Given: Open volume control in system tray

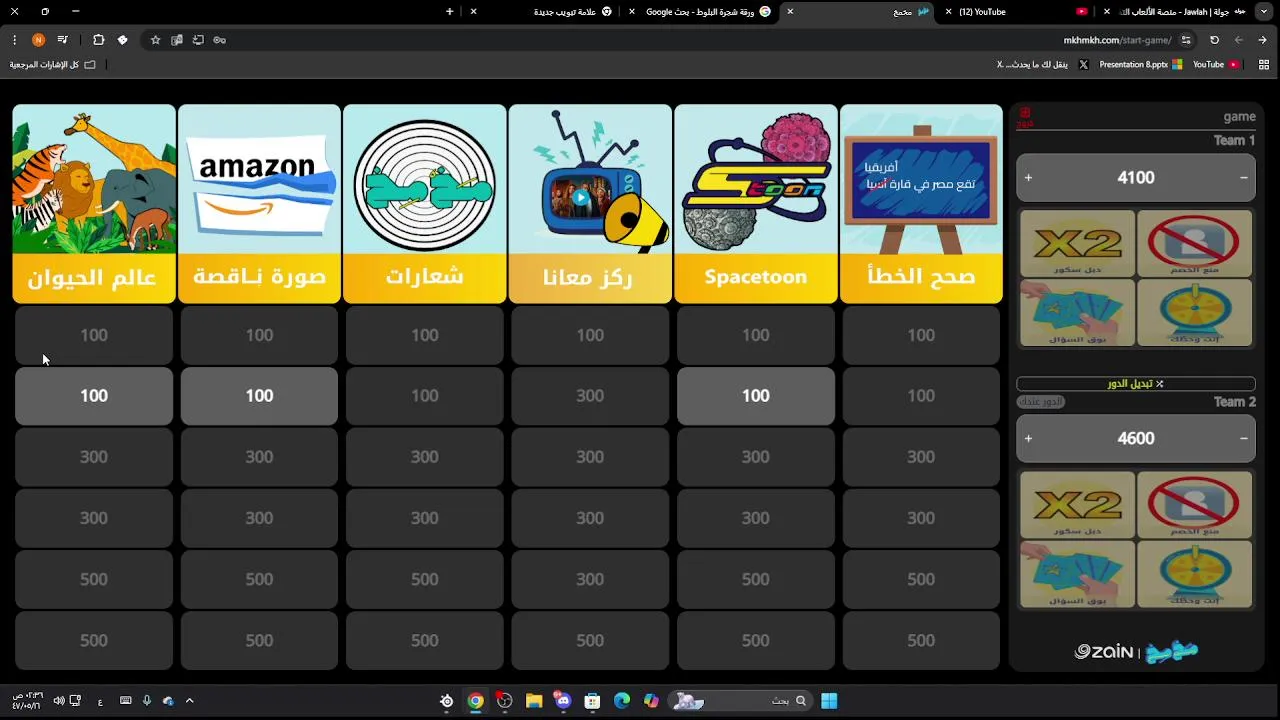Looking at the screenshot, I should click(59, 701).
